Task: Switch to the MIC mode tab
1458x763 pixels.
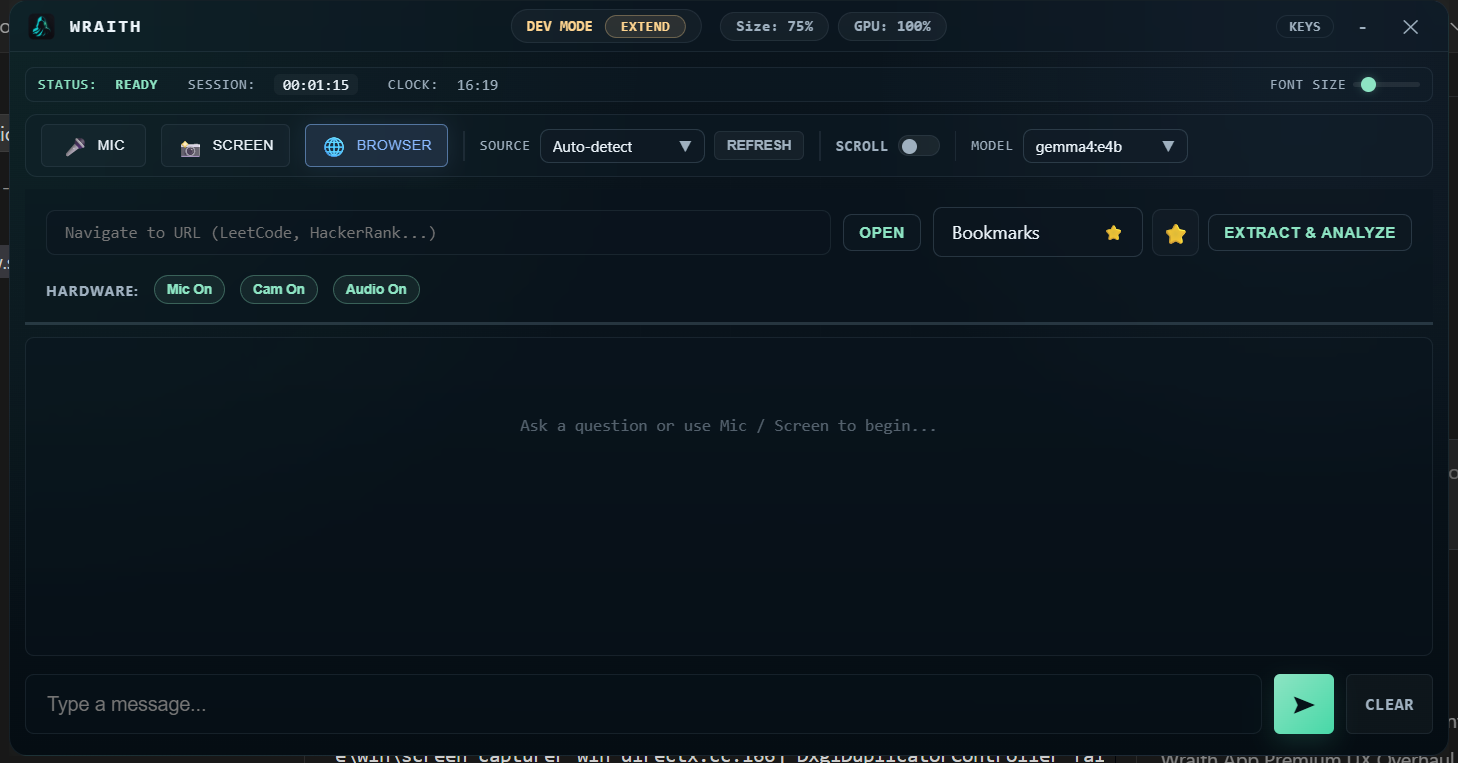Action: (x=93, y=145)
